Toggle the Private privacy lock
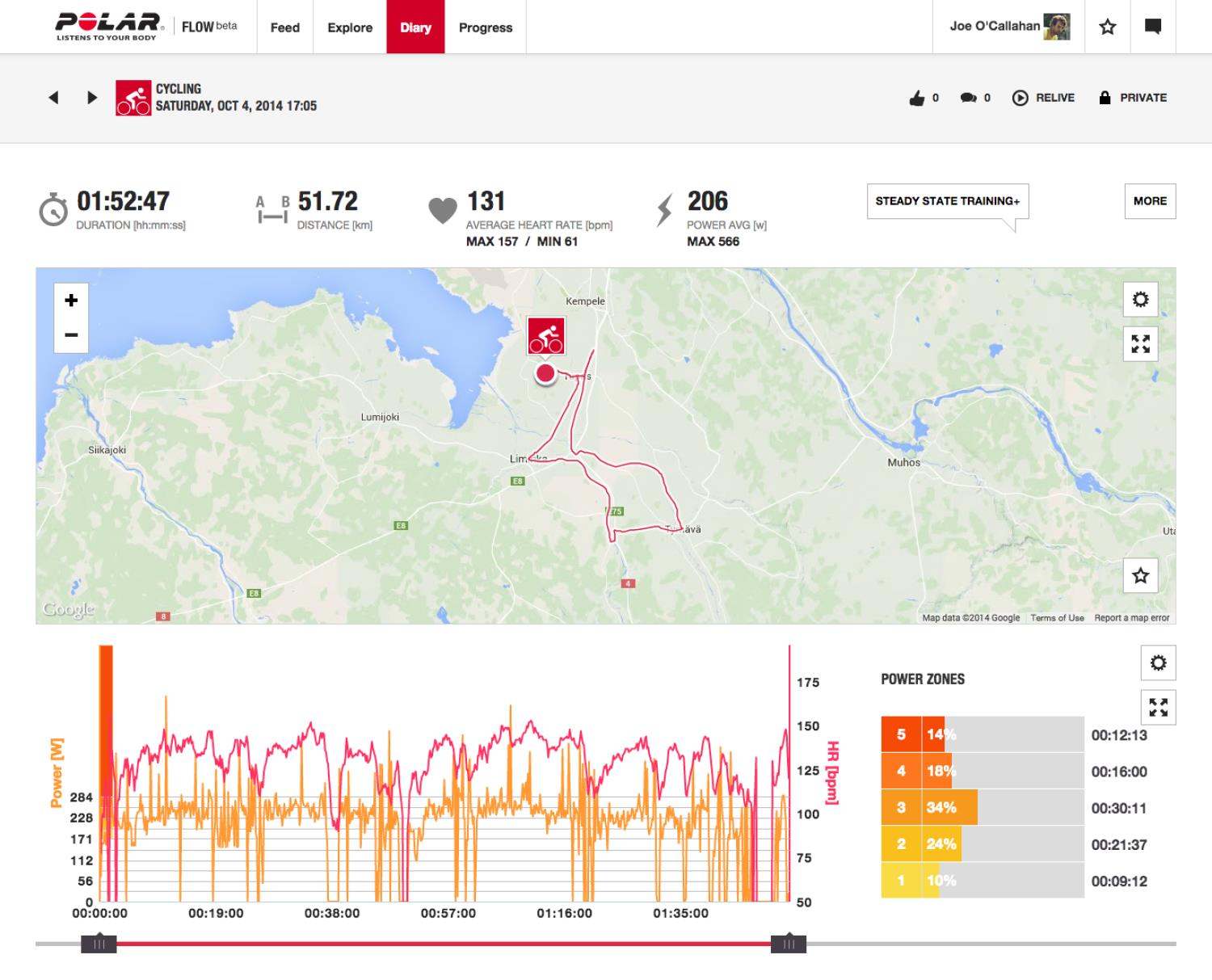The height and width of the screenshot is (980, 1212). 1133,98
